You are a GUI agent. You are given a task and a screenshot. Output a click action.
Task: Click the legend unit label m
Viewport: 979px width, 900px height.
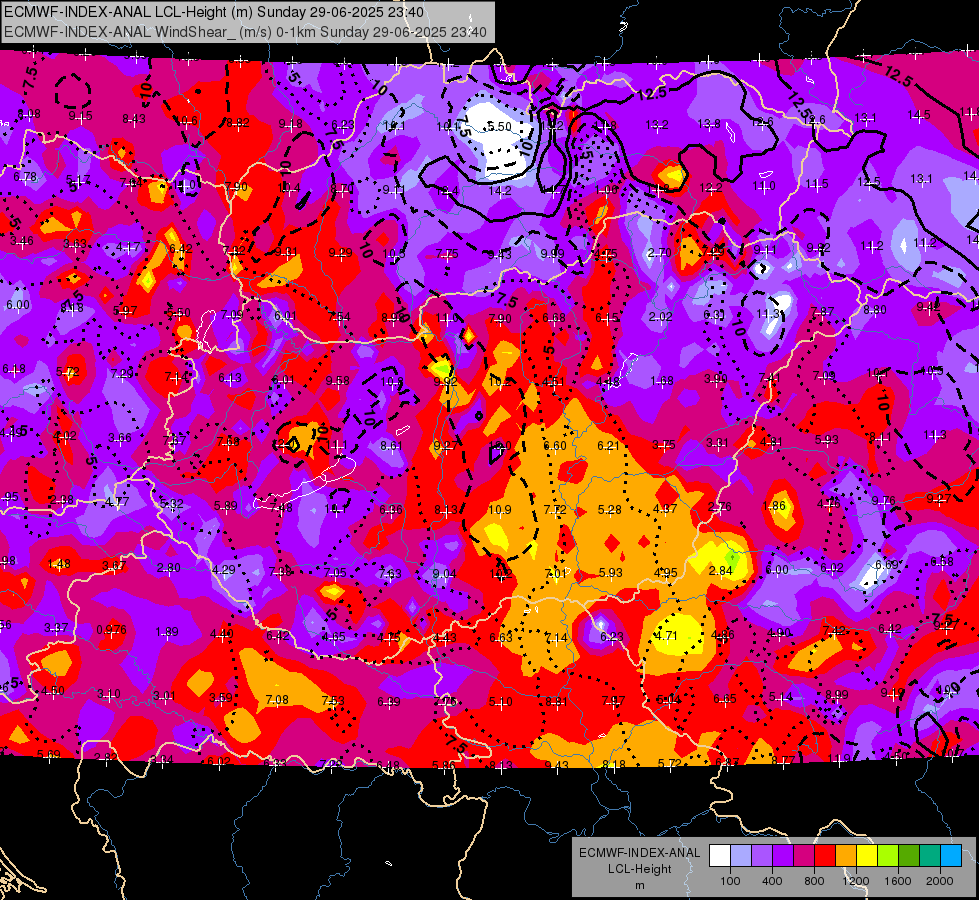(639, 885)
